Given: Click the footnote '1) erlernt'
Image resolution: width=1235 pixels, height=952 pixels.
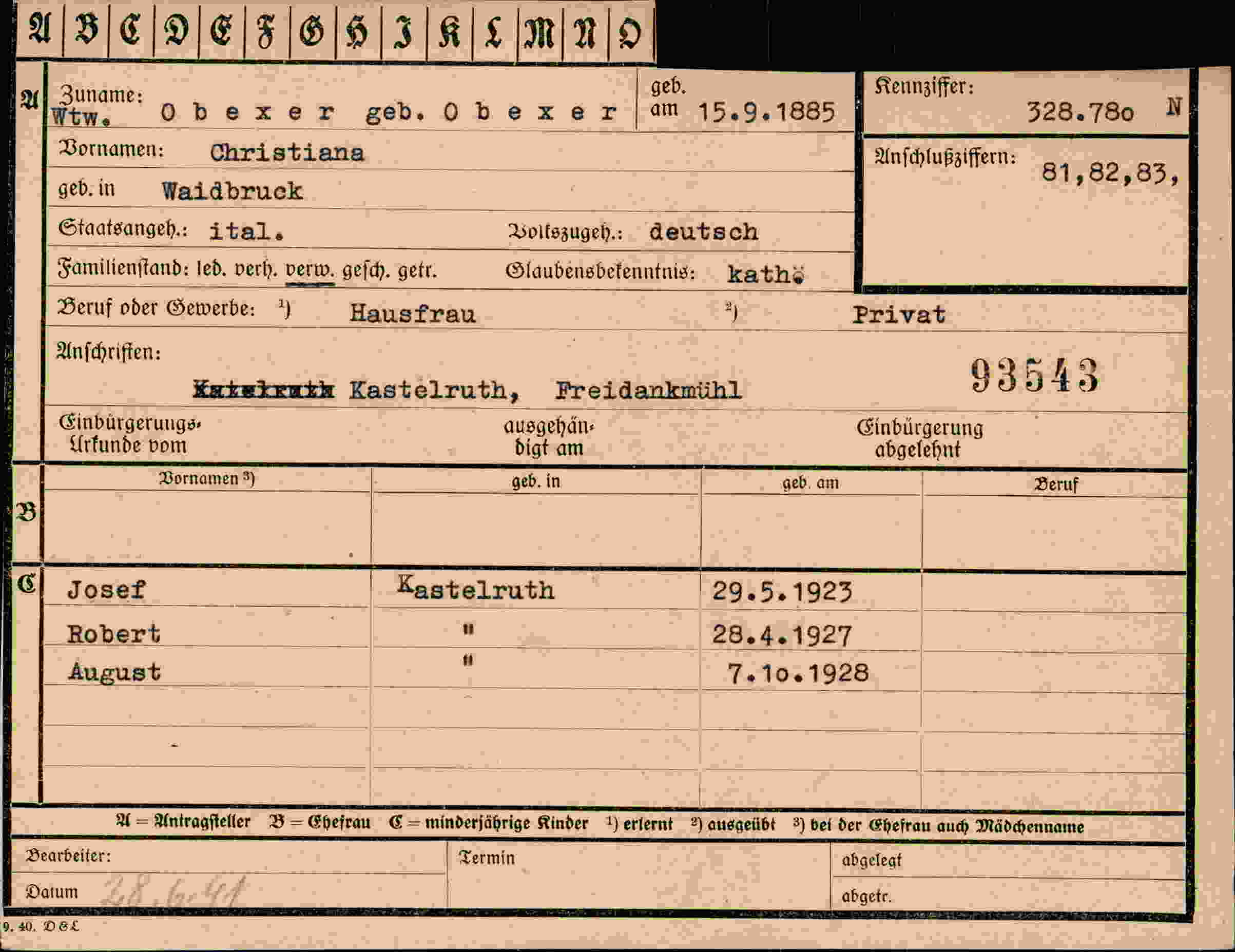Looking at the screenshot, I should tap(640, 824).
